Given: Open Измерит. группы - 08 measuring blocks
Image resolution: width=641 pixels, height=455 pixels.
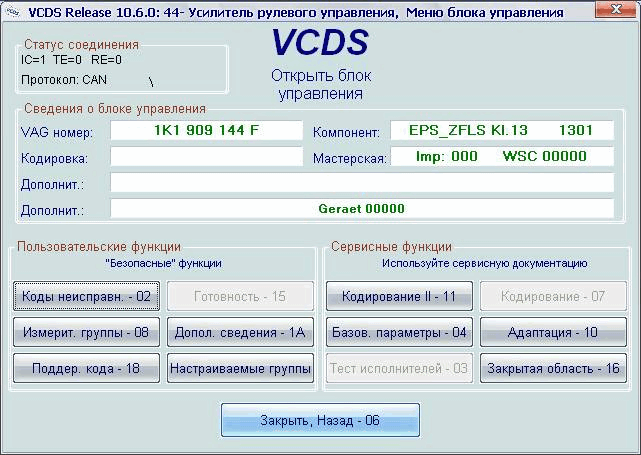Looking at the screenshot, I should 86,332.
